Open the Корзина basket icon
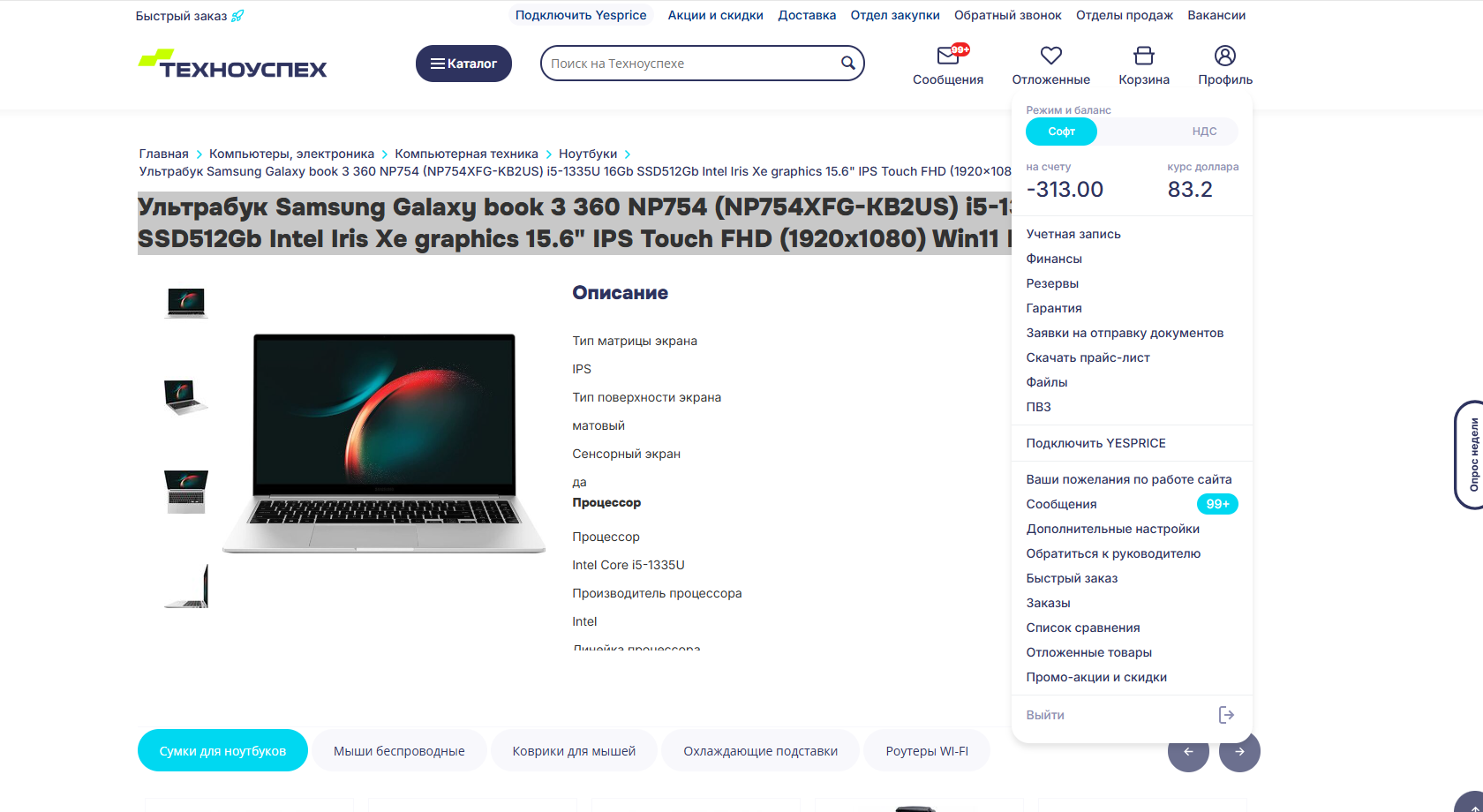Screen dimensions: 1483x812 [x=1144, y=56]
